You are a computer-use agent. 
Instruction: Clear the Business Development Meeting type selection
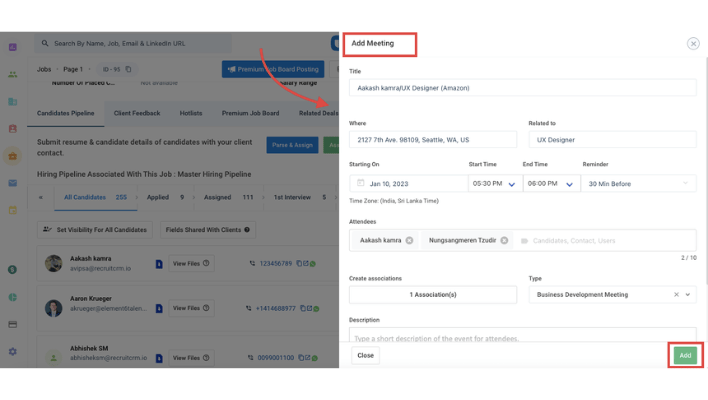(x=676, y=294)
